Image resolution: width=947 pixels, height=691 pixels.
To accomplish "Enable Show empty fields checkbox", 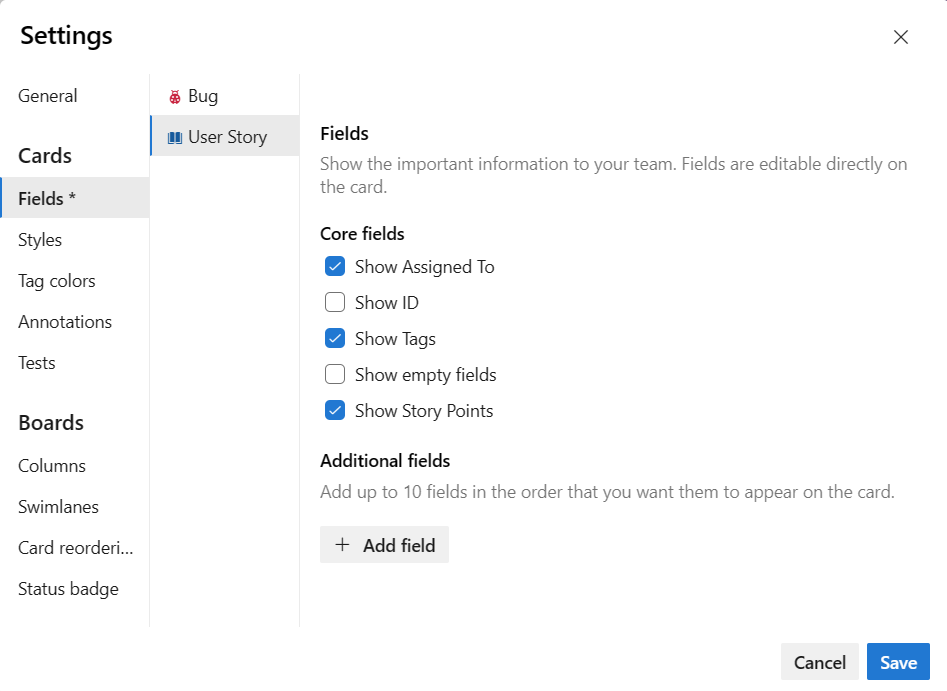I will click(x=335, y=375).
